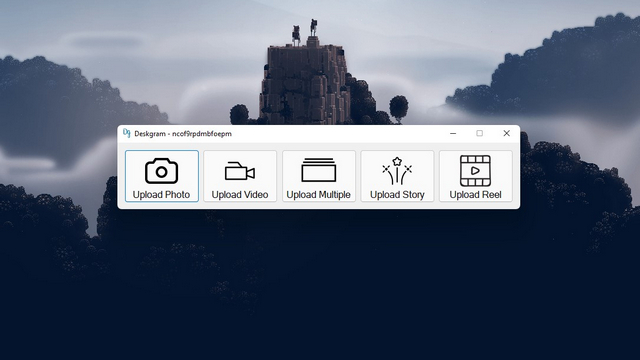Click the "Deskgram - ncof9rpdmbfoepm" title text
This screenshot has height=360, width=640.
coord(183,134)
